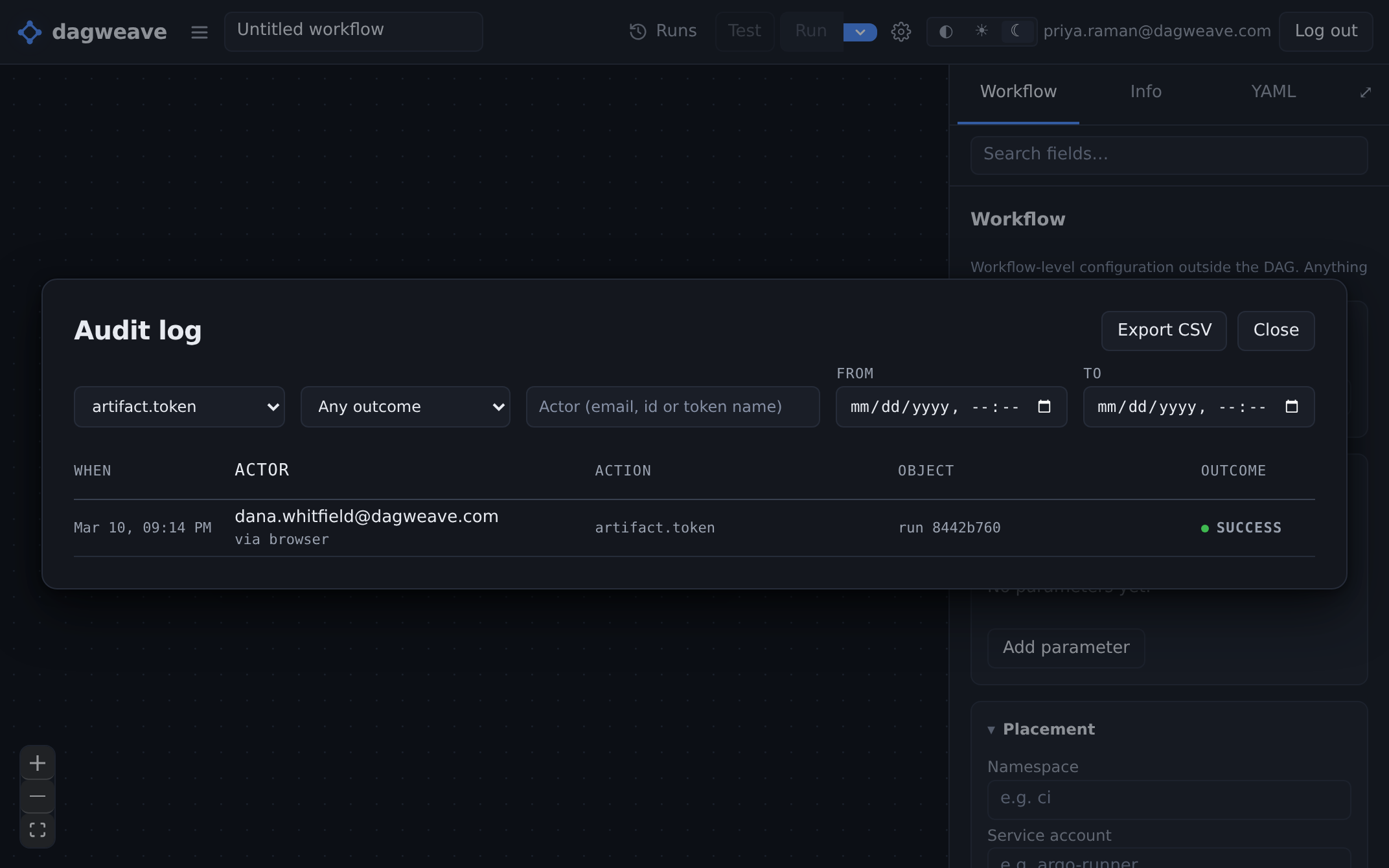Click the Log out button
Screen dimensions: 1389x868
tap(1326, 31)
